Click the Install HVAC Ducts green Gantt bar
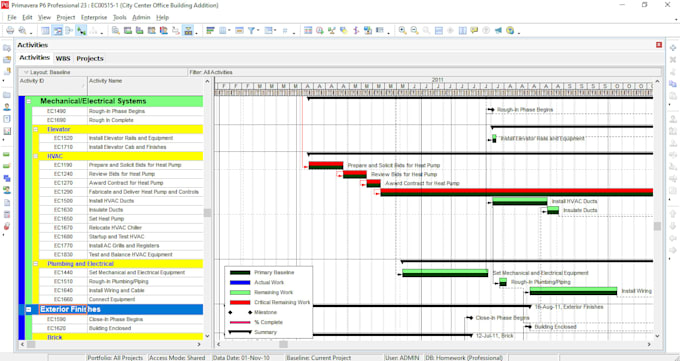Viewport: 680px width, 361px height. tap(520, 201)
